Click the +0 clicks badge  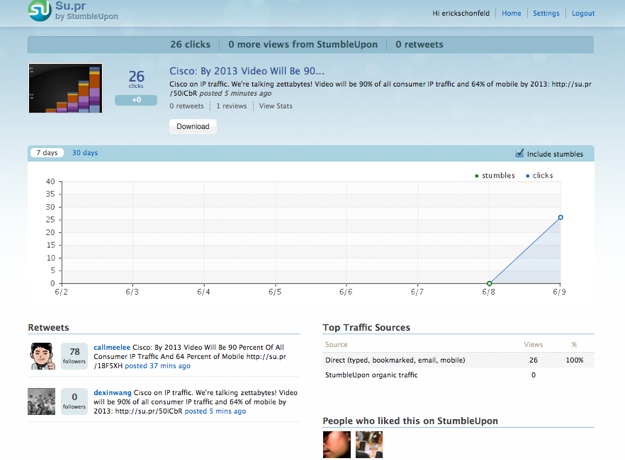(136, 100)
